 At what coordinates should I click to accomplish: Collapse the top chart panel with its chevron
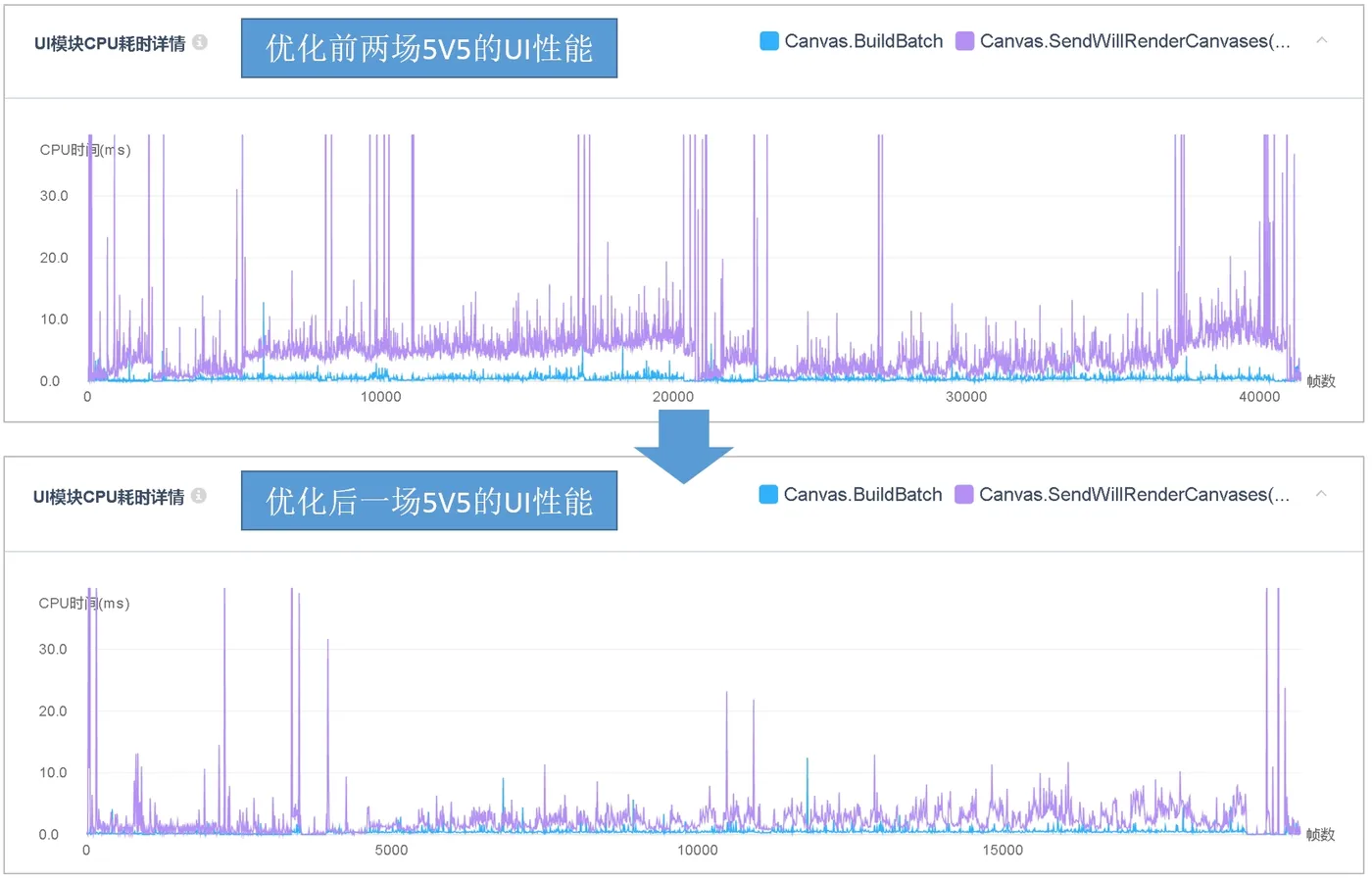click(1321, 40)
